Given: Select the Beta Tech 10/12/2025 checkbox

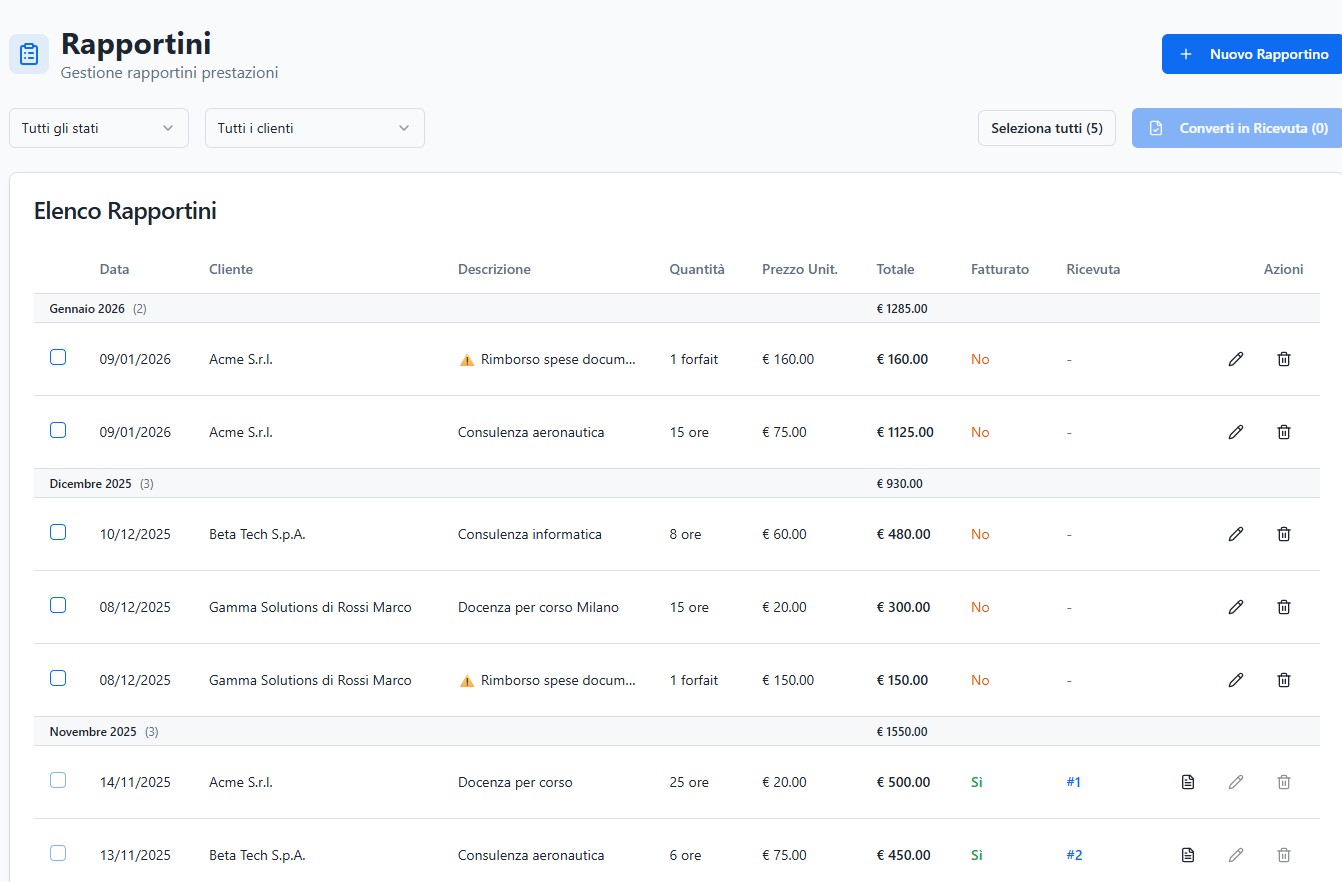Looking at the screenshot, I should (58, 532).
